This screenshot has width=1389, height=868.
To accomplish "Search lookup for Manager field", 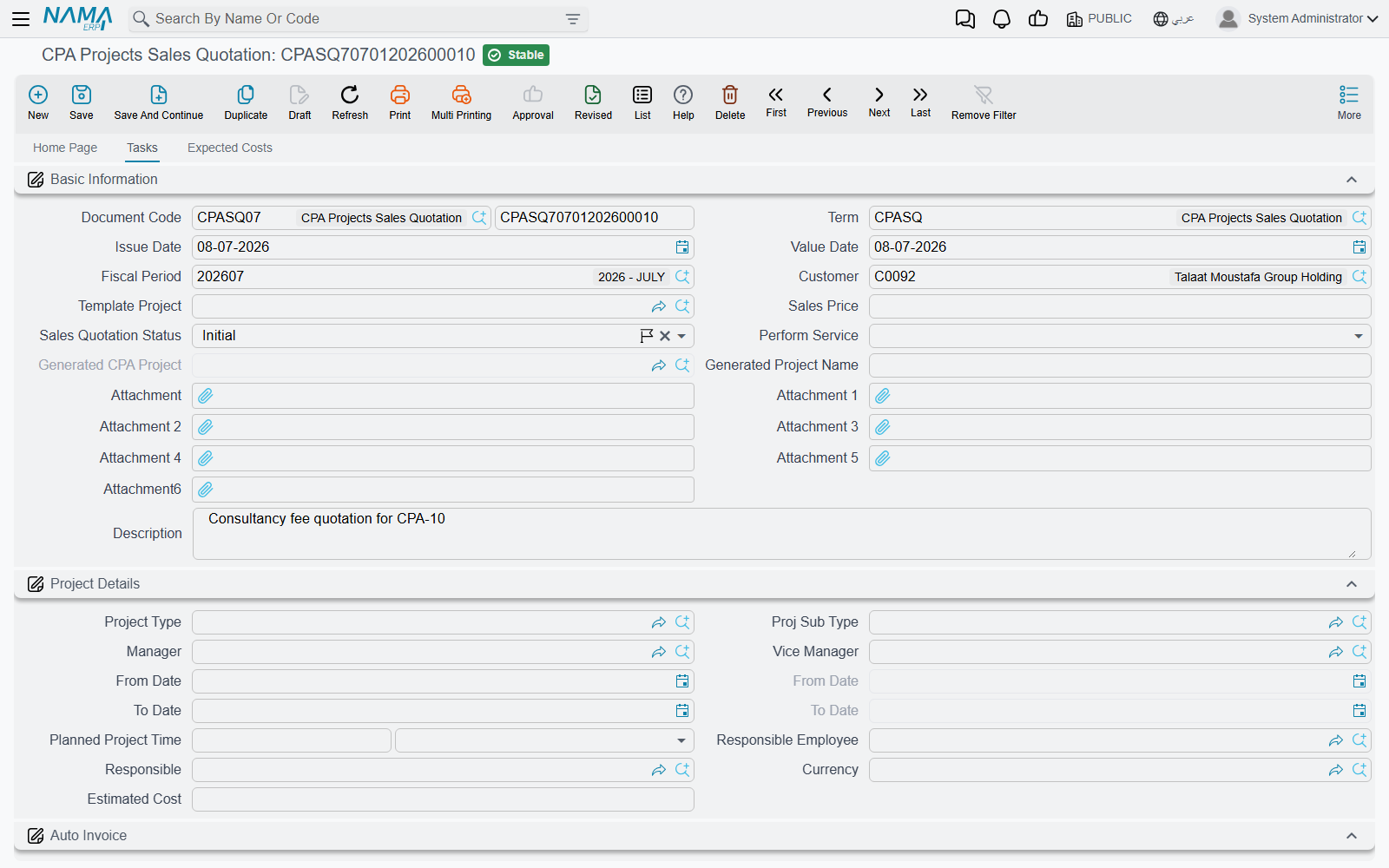I will (x=682, y=652).
